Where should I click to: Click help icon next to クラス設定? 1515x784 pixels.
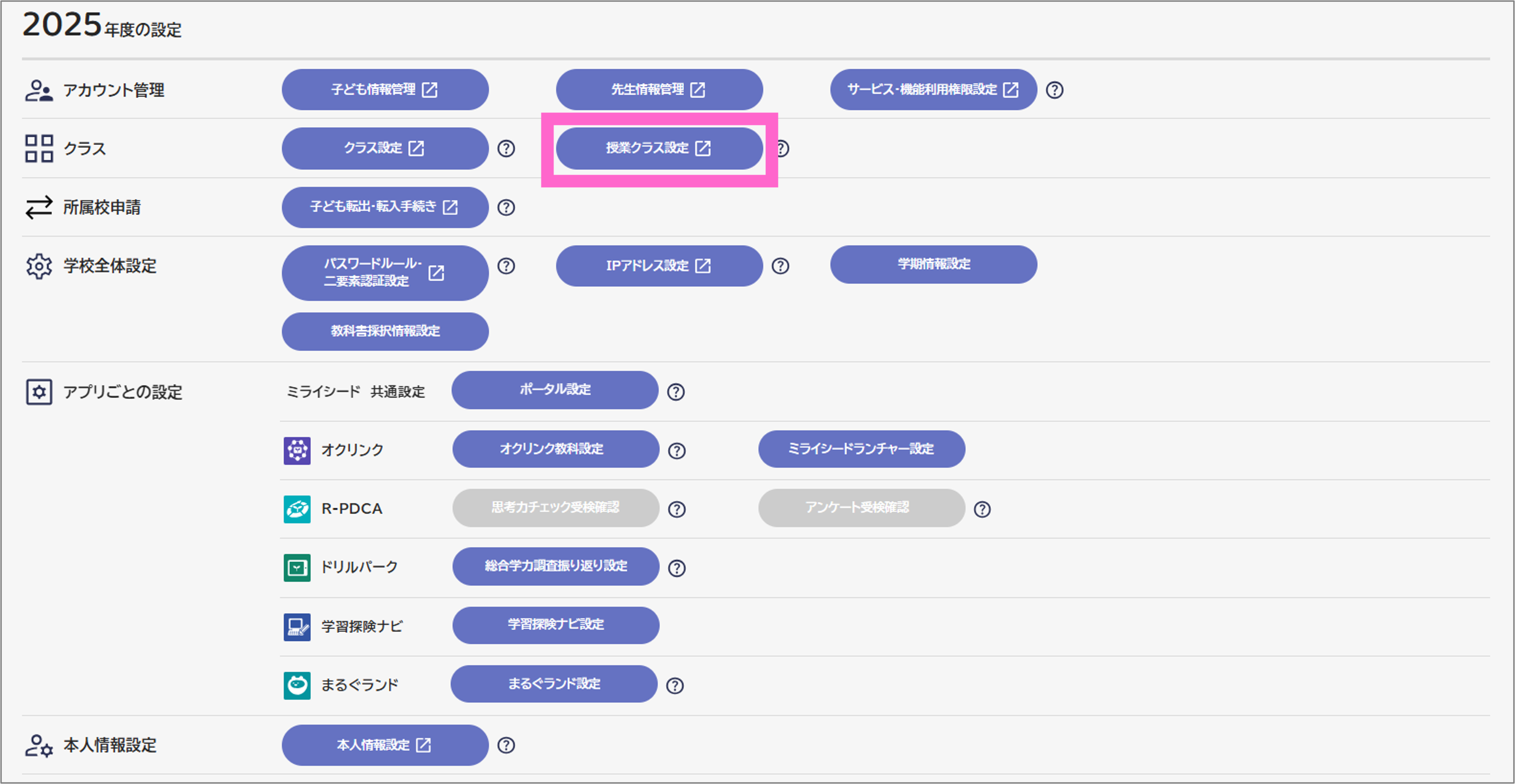tap(506, 149)
